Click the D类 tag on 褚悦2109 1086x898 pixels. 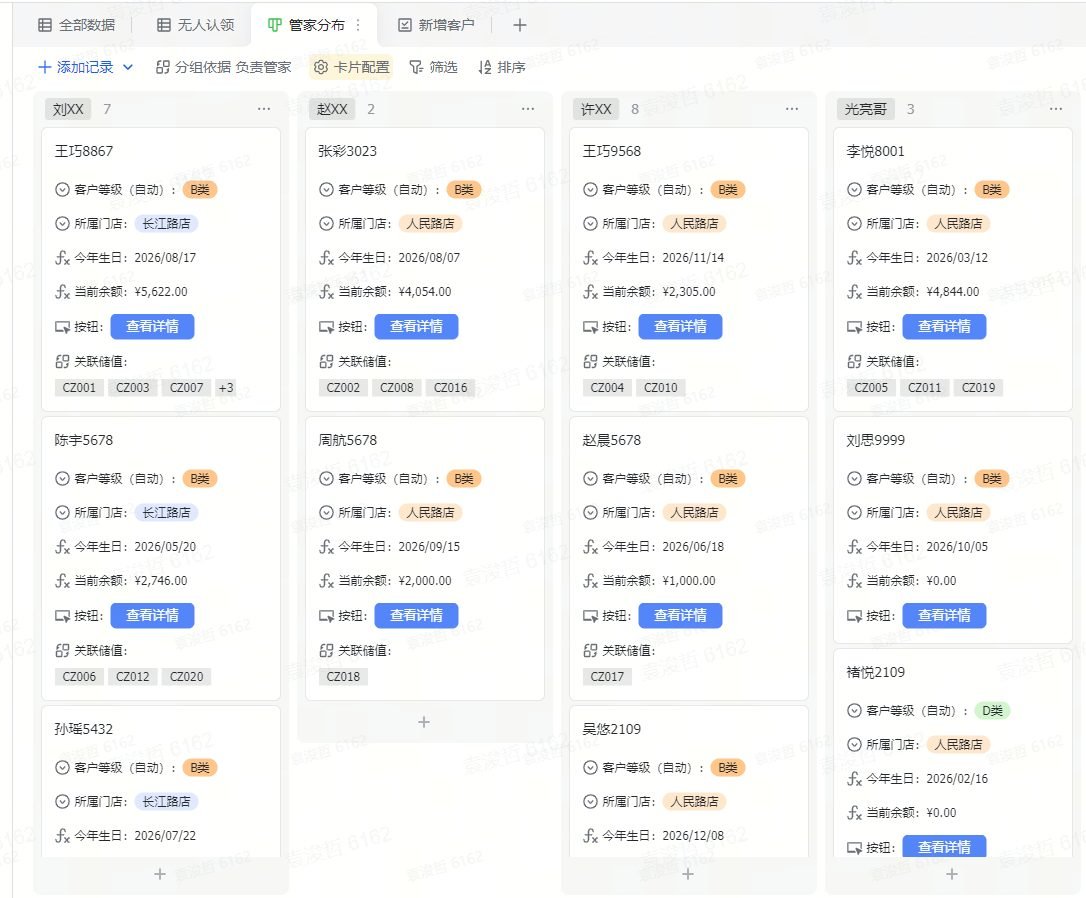(992, 710)
